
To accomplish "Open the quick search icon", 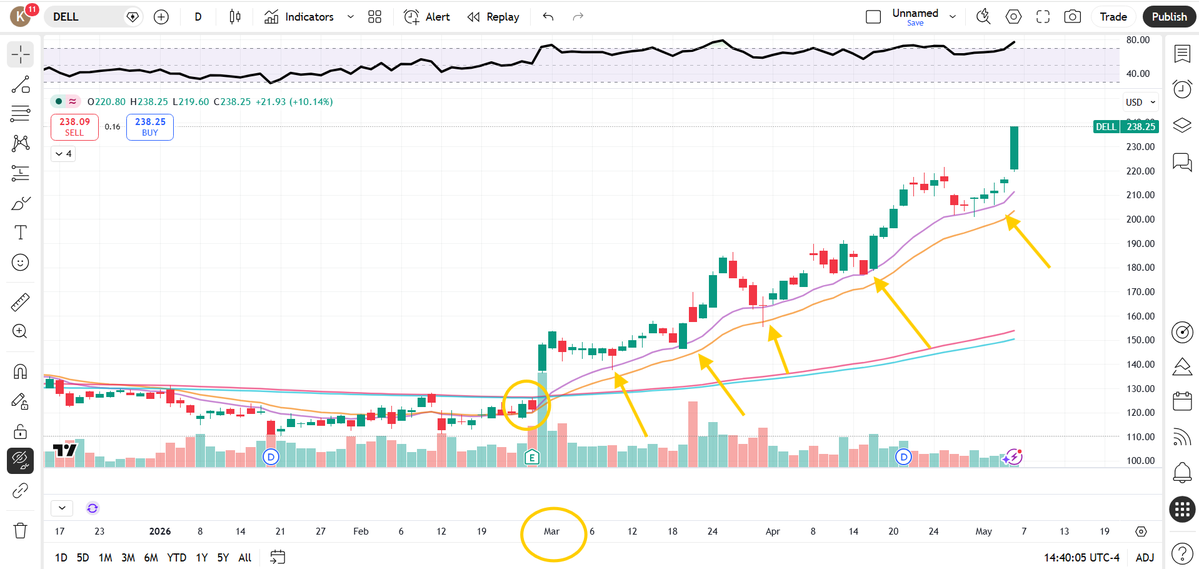I will coord(983,17).
